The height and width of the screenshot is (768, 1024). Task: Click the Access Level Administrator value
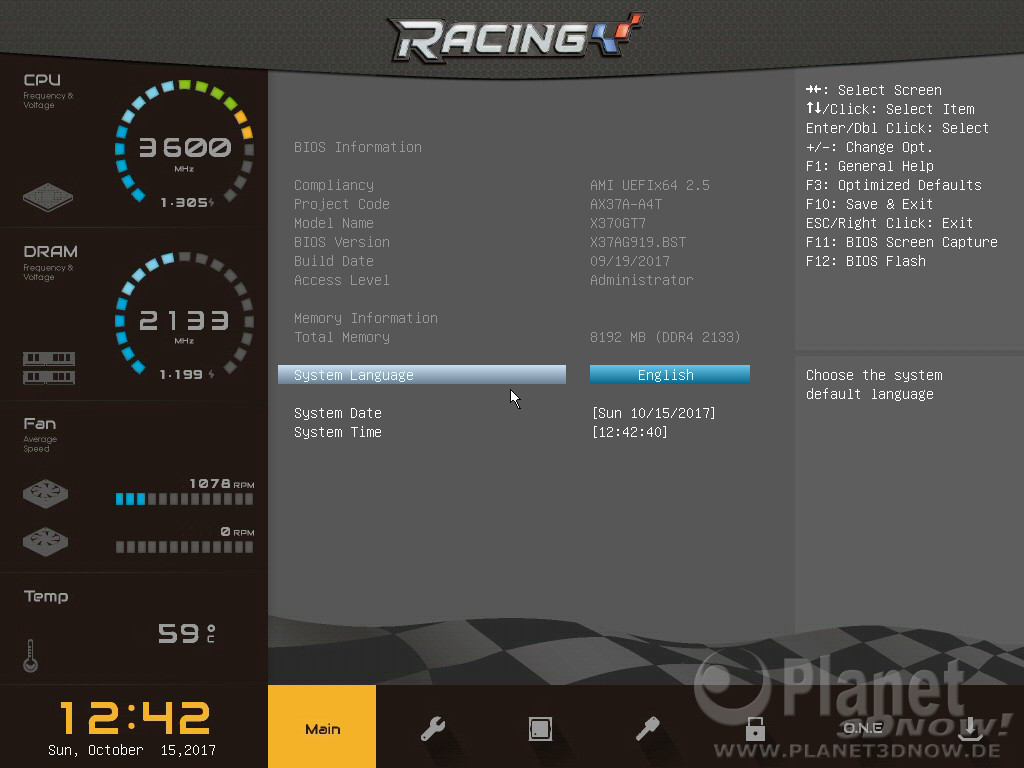point(641,280)
